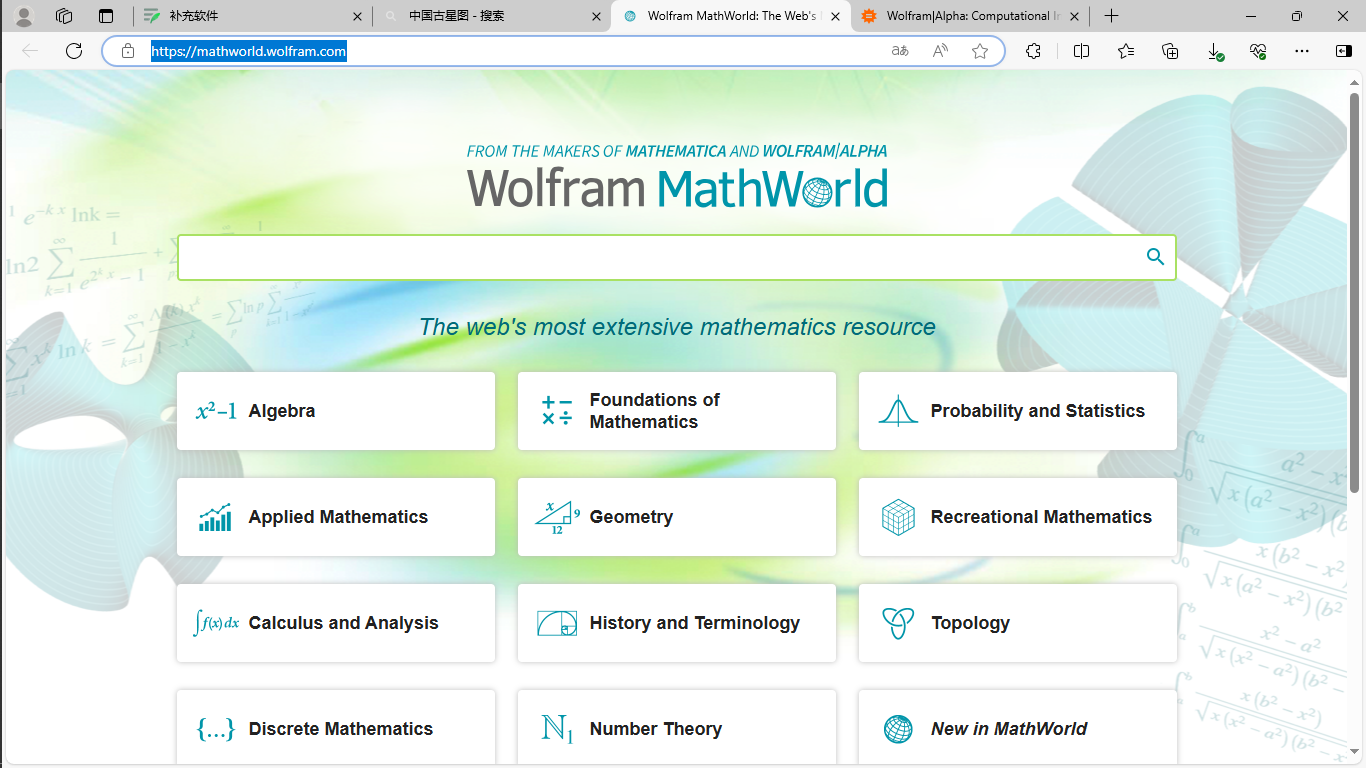Add page to favorites star icon

click(x=980, y=51)
